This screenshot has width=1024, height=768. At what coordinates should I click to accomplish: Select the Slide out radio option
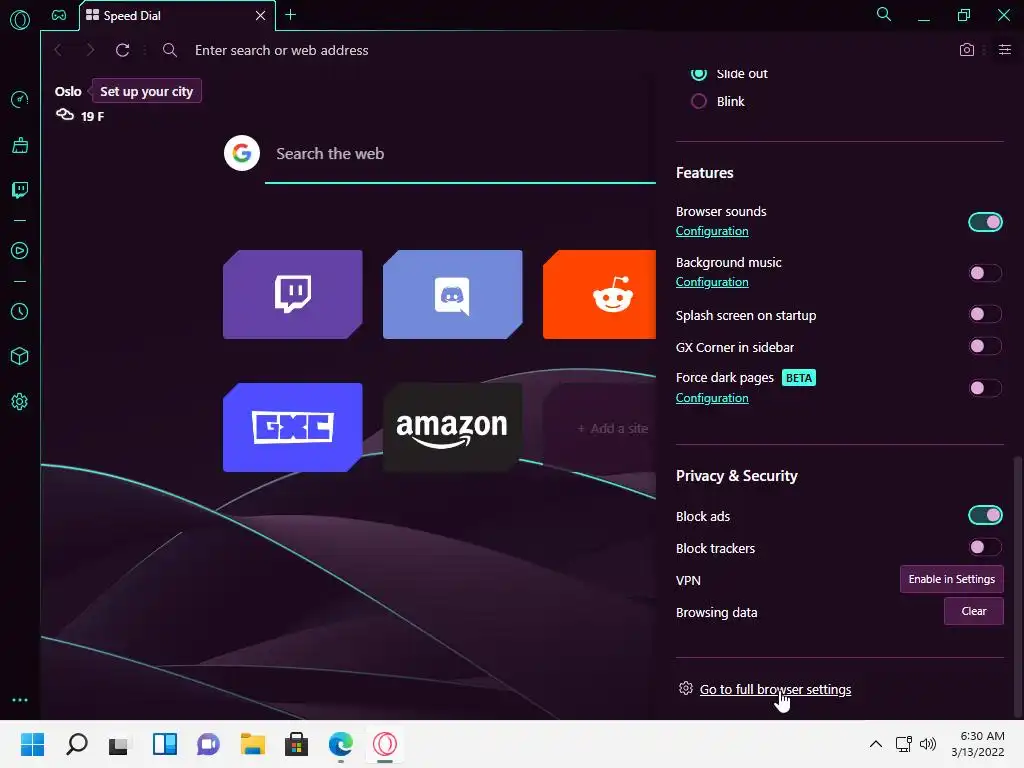coord(699,73)
